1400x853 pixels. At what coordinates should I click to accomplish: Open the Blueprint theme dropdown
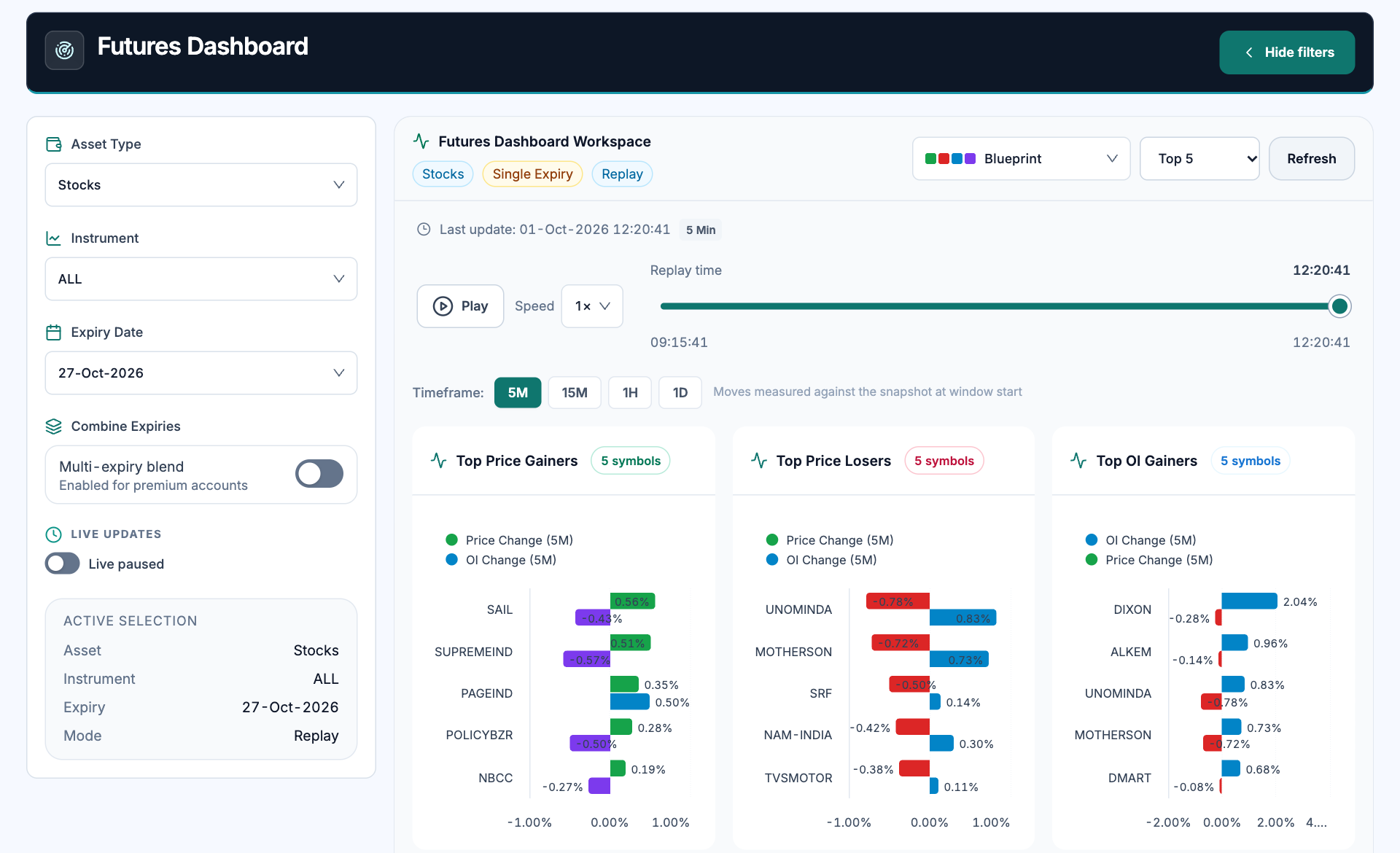(x=1022, y=159)
